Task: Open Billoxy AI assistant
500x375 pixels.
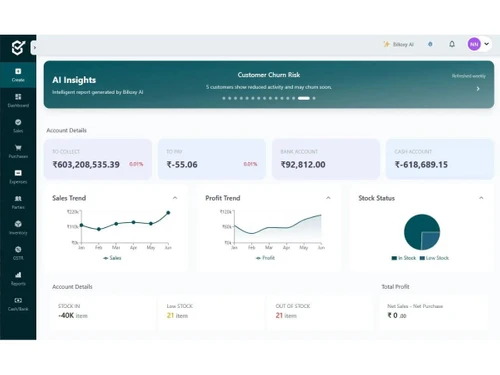Action: [x=398, y=44]
